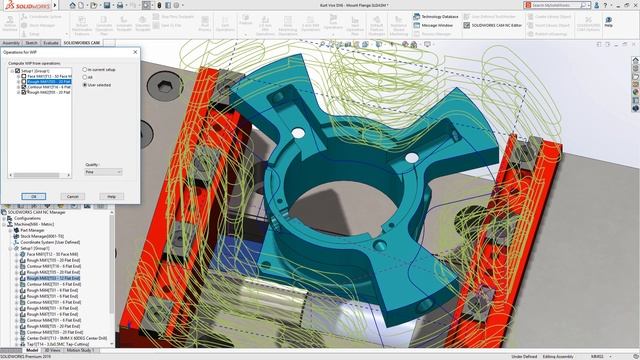Collapse Setup1 [Group1] in the dialog tree
640x360 pixels.
click(x=12, y=71)
